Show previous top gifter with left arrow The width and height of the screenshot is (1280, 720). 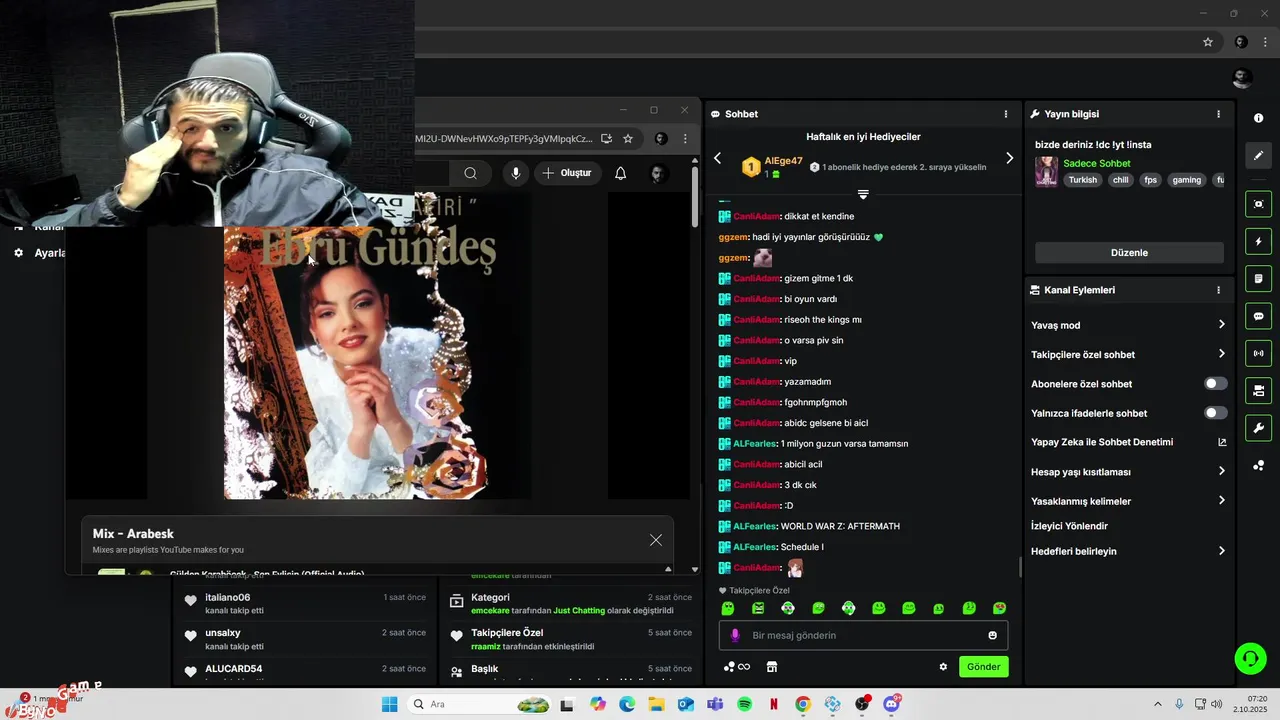(x=717, y=158)
